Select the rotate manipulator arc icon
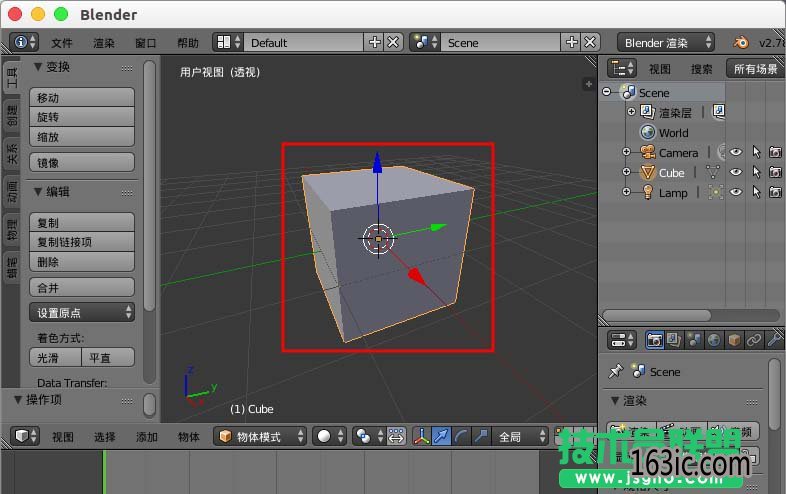This screenshot has width=786, height=494. [461, 436]
